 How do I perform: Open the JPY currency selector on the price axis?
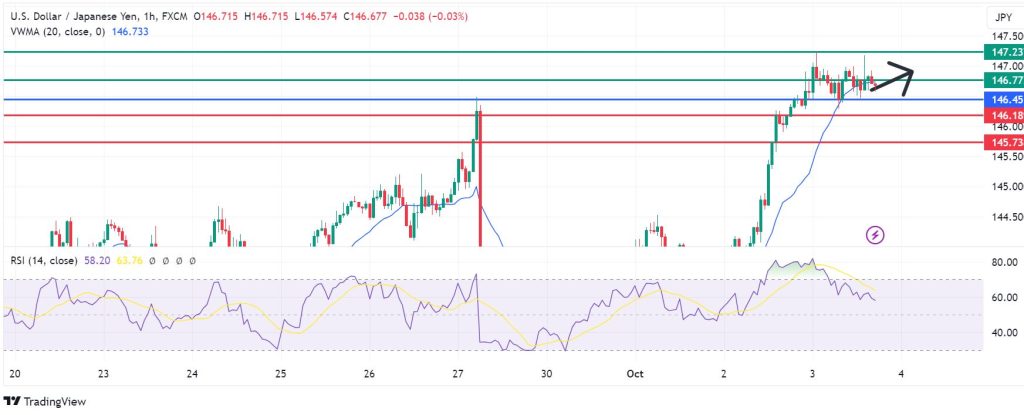(1002, 18)
